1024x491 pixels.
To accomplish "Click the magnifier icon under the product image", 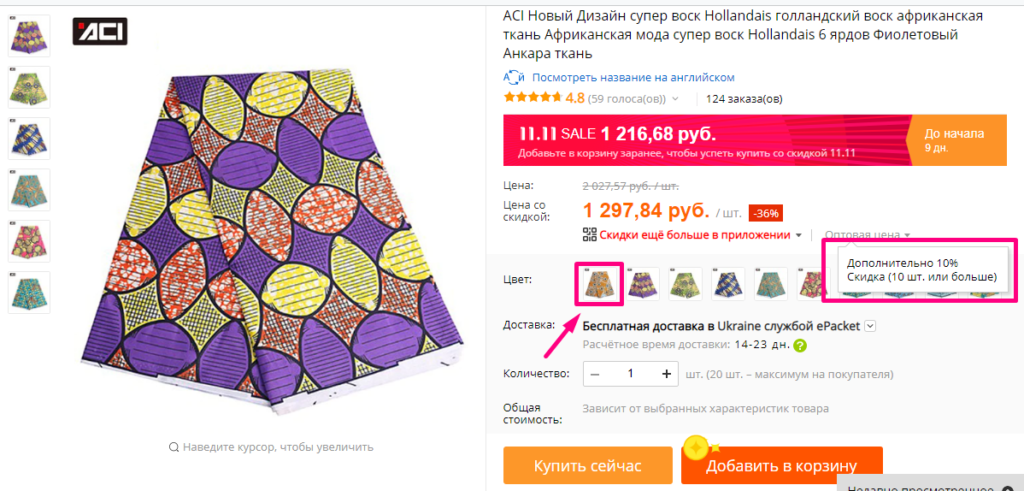I will click(174, 447).
